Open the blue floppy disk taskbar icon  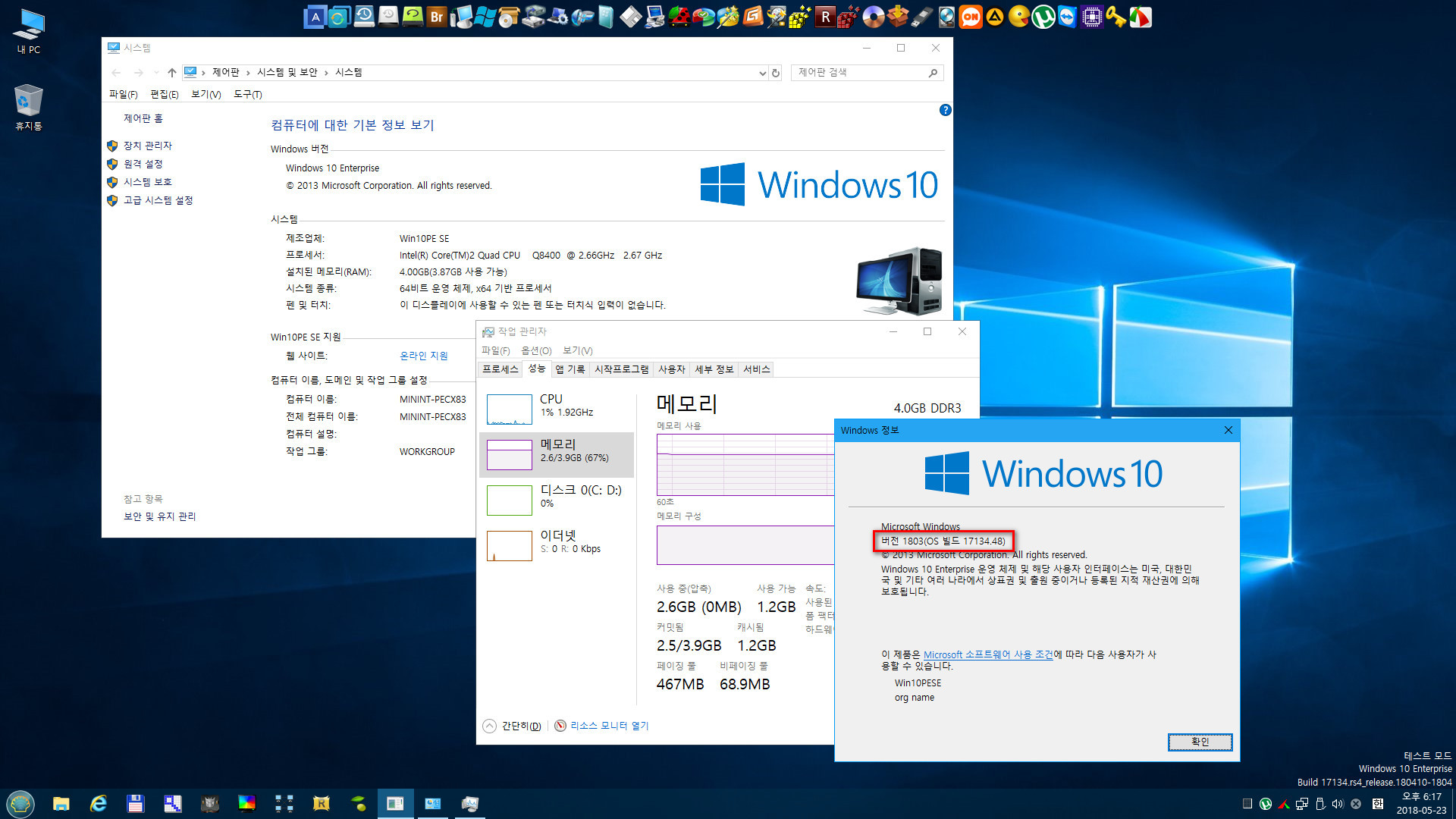click(136, 804)
